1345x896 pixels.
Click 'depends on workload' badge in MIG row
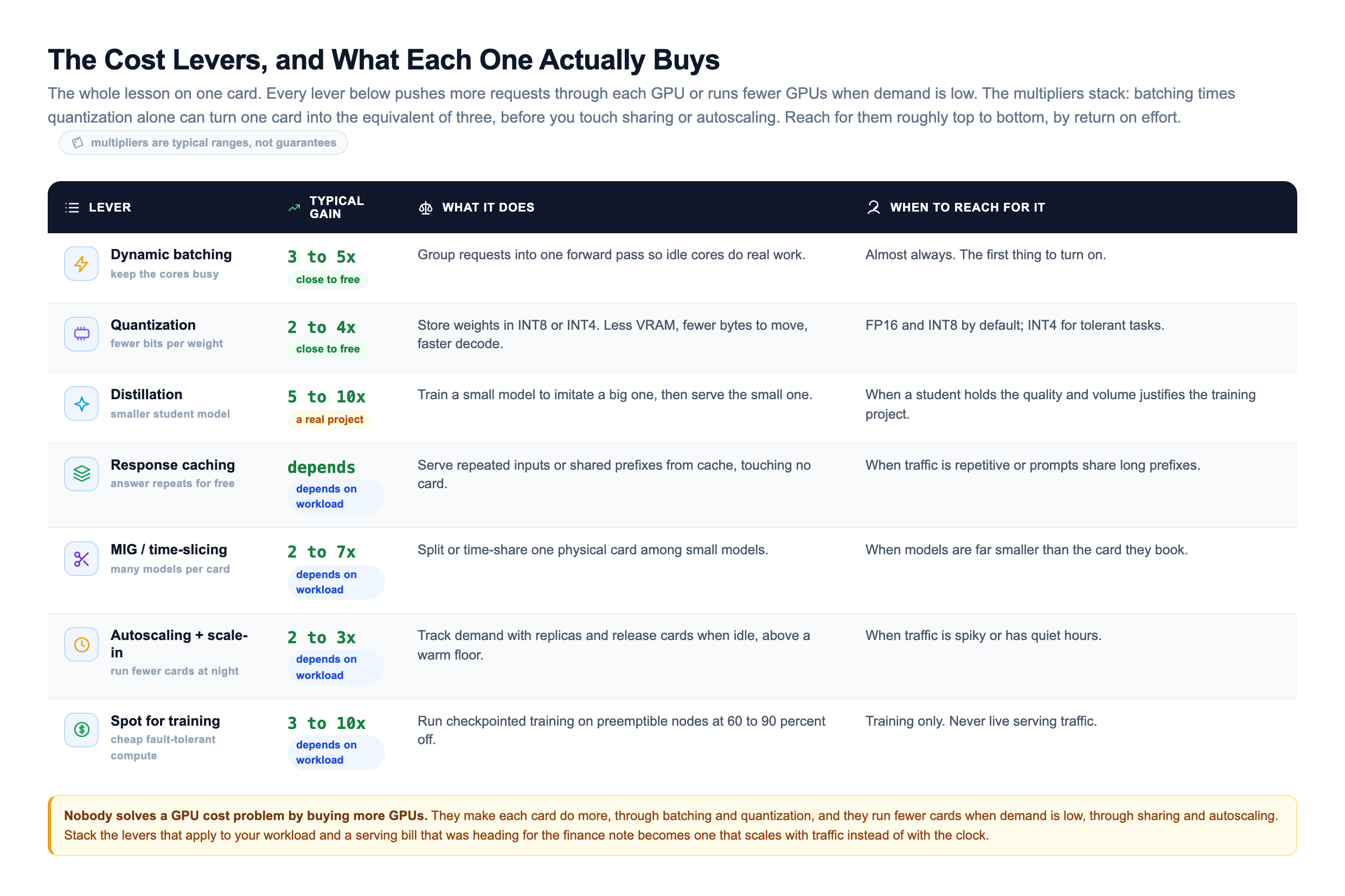tap(336, 582)
